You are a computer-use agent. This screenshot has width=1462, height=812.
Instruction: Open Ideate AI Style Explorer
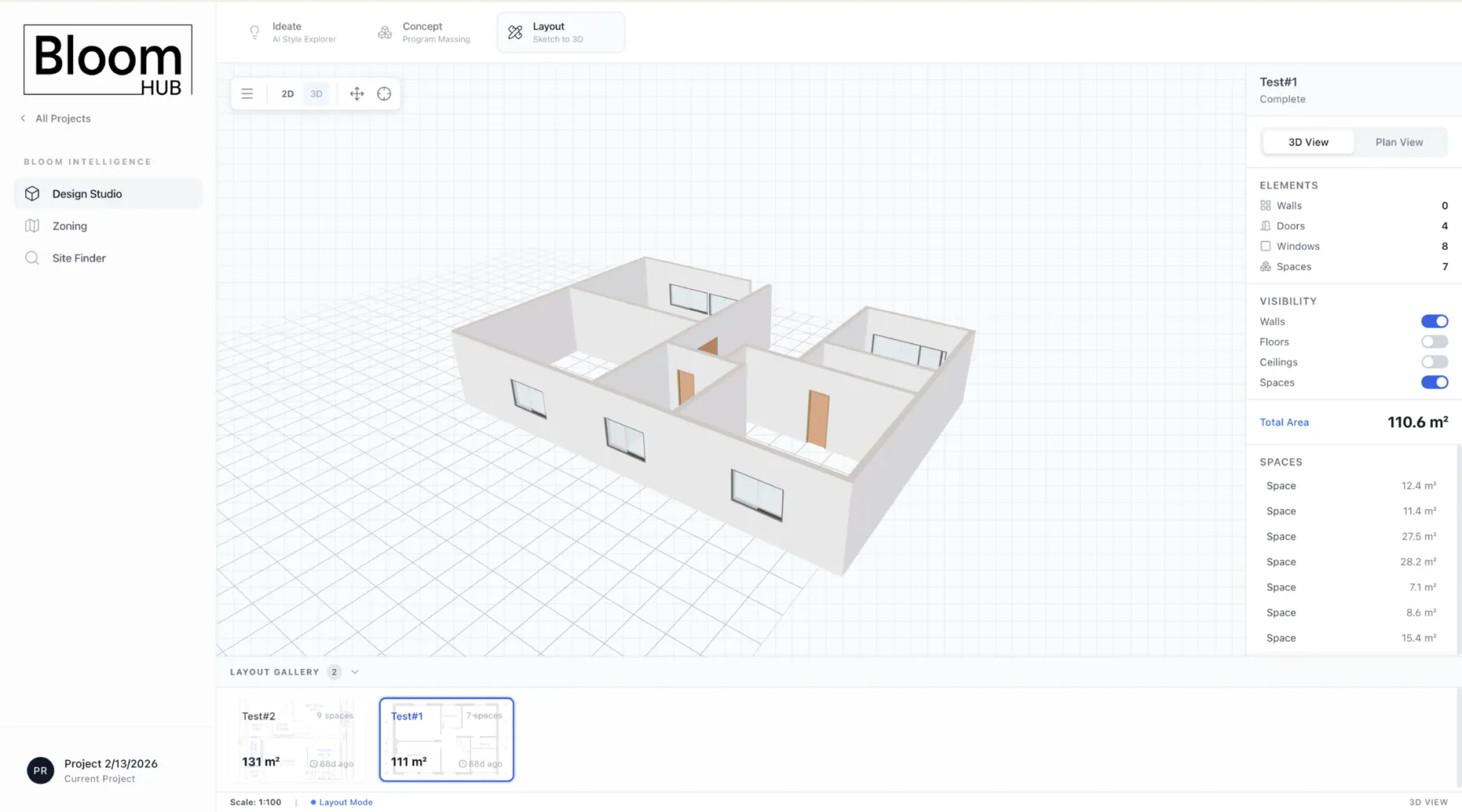pos(294,32)
